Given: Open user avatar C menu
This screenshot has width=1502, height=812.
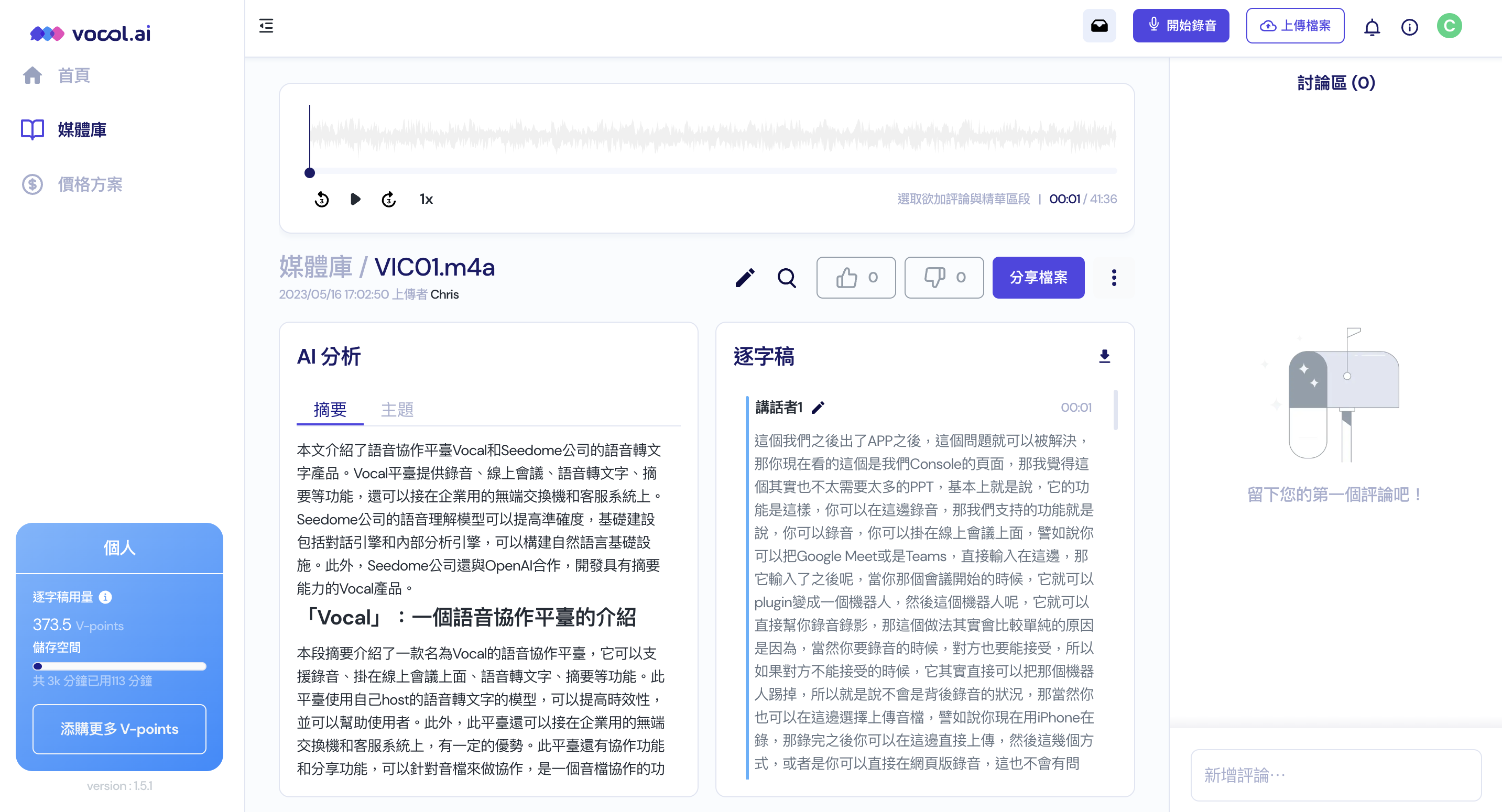Looking at the screenshot, I should coord(1449,26).
